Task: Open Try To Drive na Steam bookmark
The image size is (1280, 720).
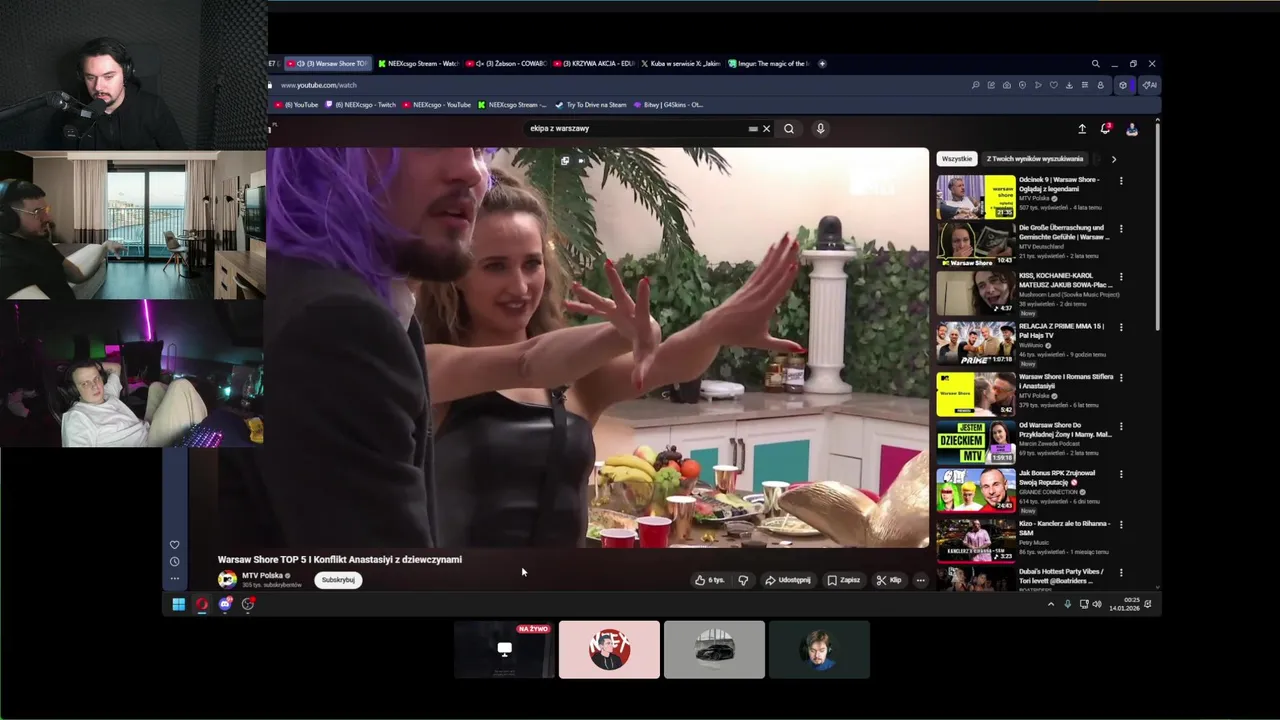Action: pos(591,105)
